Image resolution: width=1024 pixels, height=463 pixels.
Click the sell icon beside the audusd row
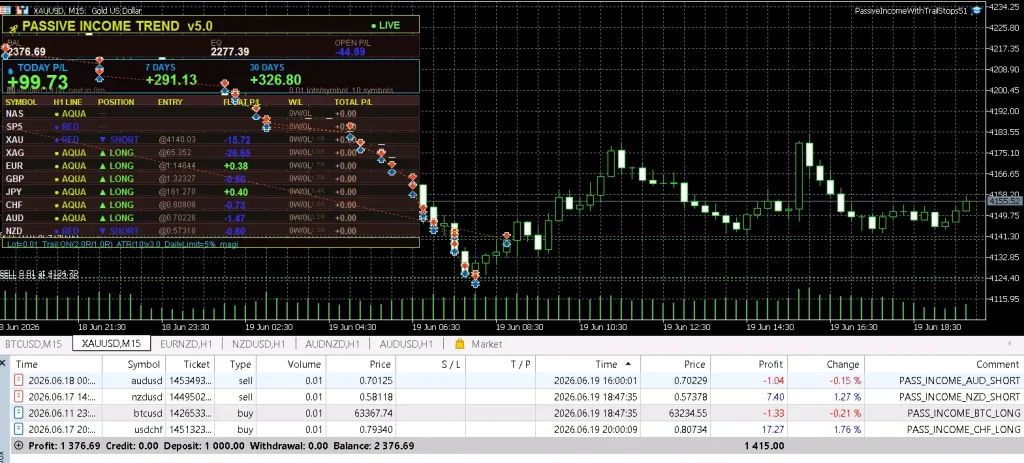tap(18, 380)
